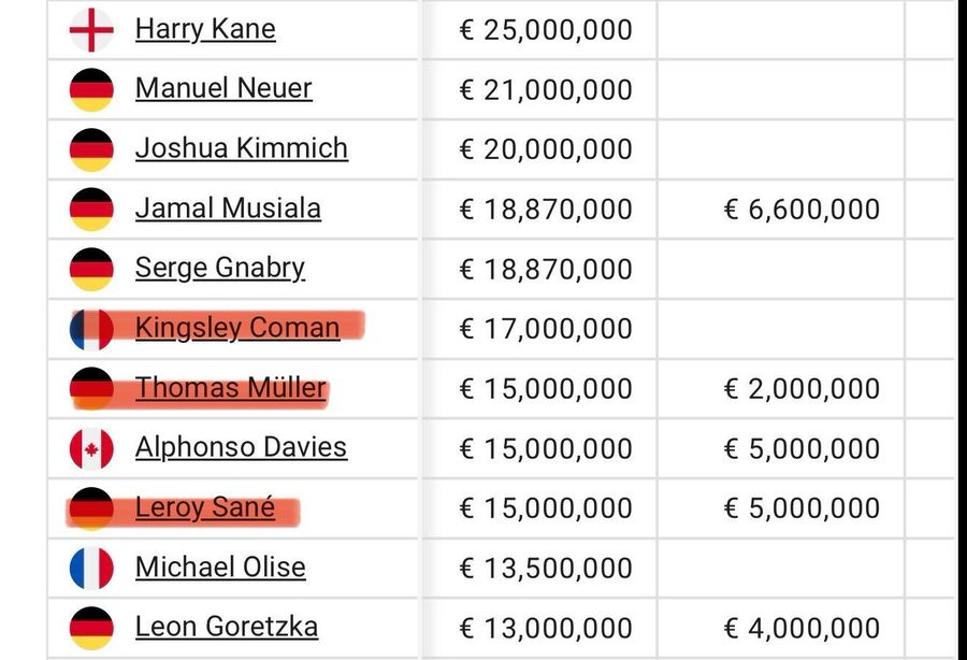The height and width of the screenshot is (660, 967).
Task: Open the Serge Gnabry link
Action: click(x=220, y=268)
